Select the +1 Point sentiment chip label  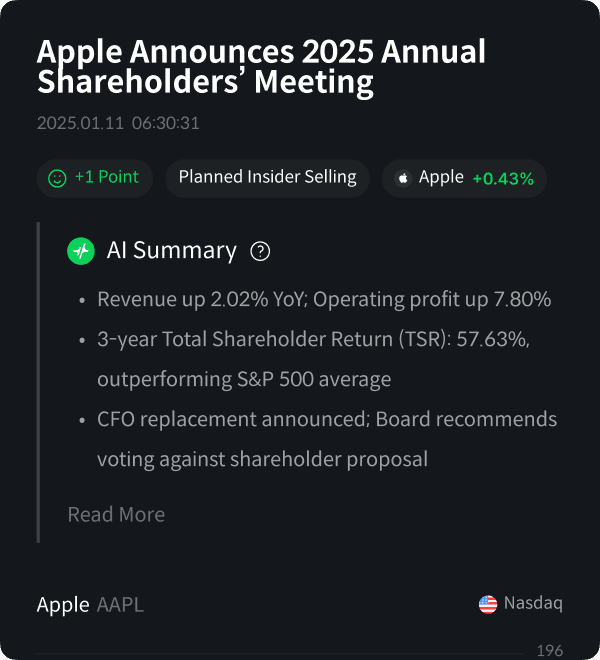(106, 177)
